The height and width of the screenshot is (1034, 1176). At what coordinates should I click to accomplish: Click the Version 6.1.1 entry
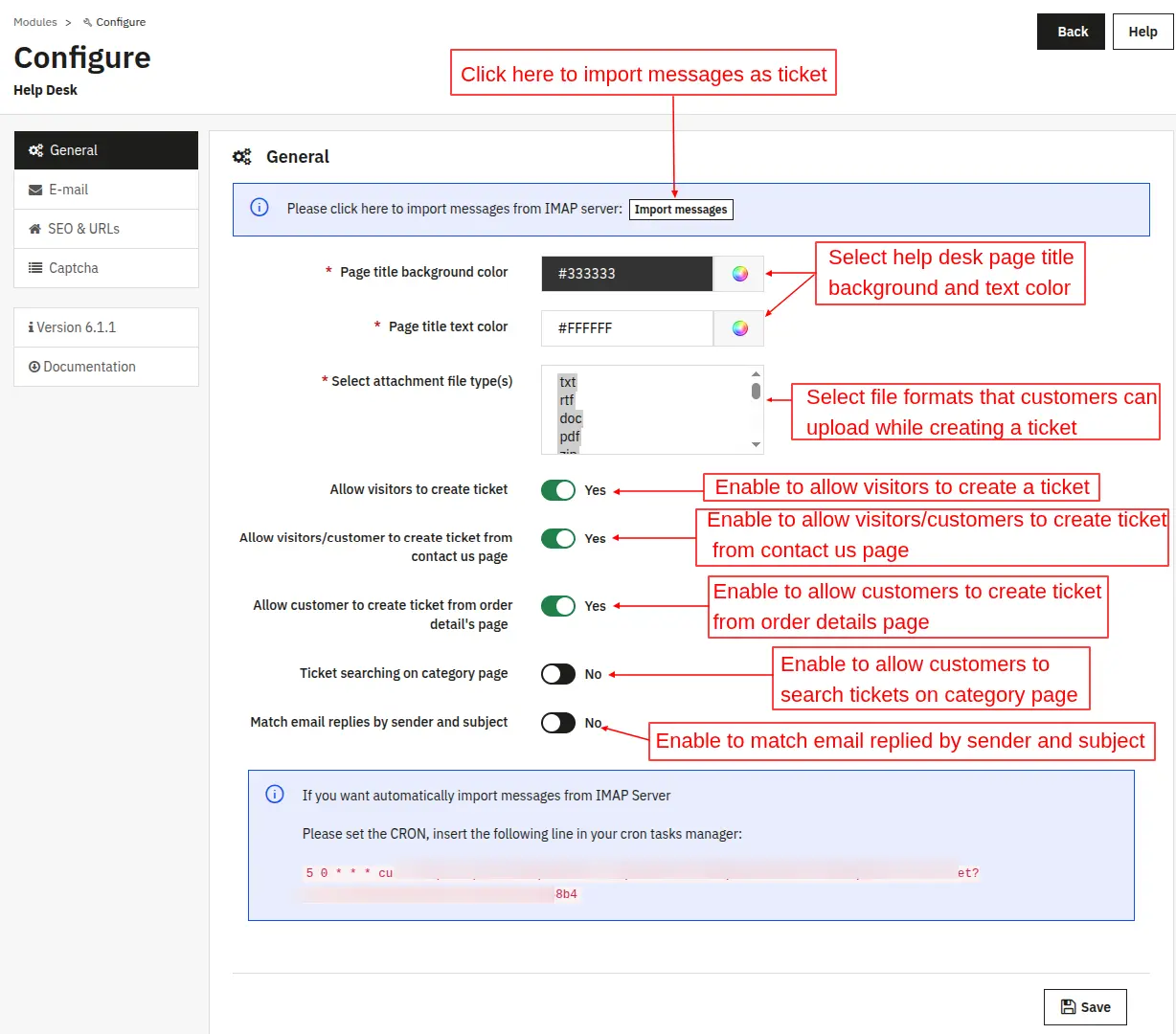coord(106,327)
